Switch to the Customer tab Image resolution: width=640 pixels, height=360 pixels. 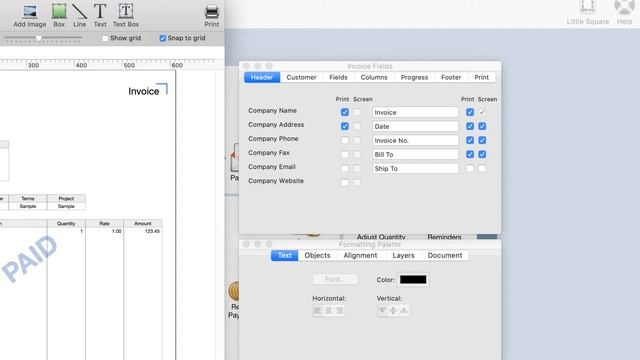301,77
